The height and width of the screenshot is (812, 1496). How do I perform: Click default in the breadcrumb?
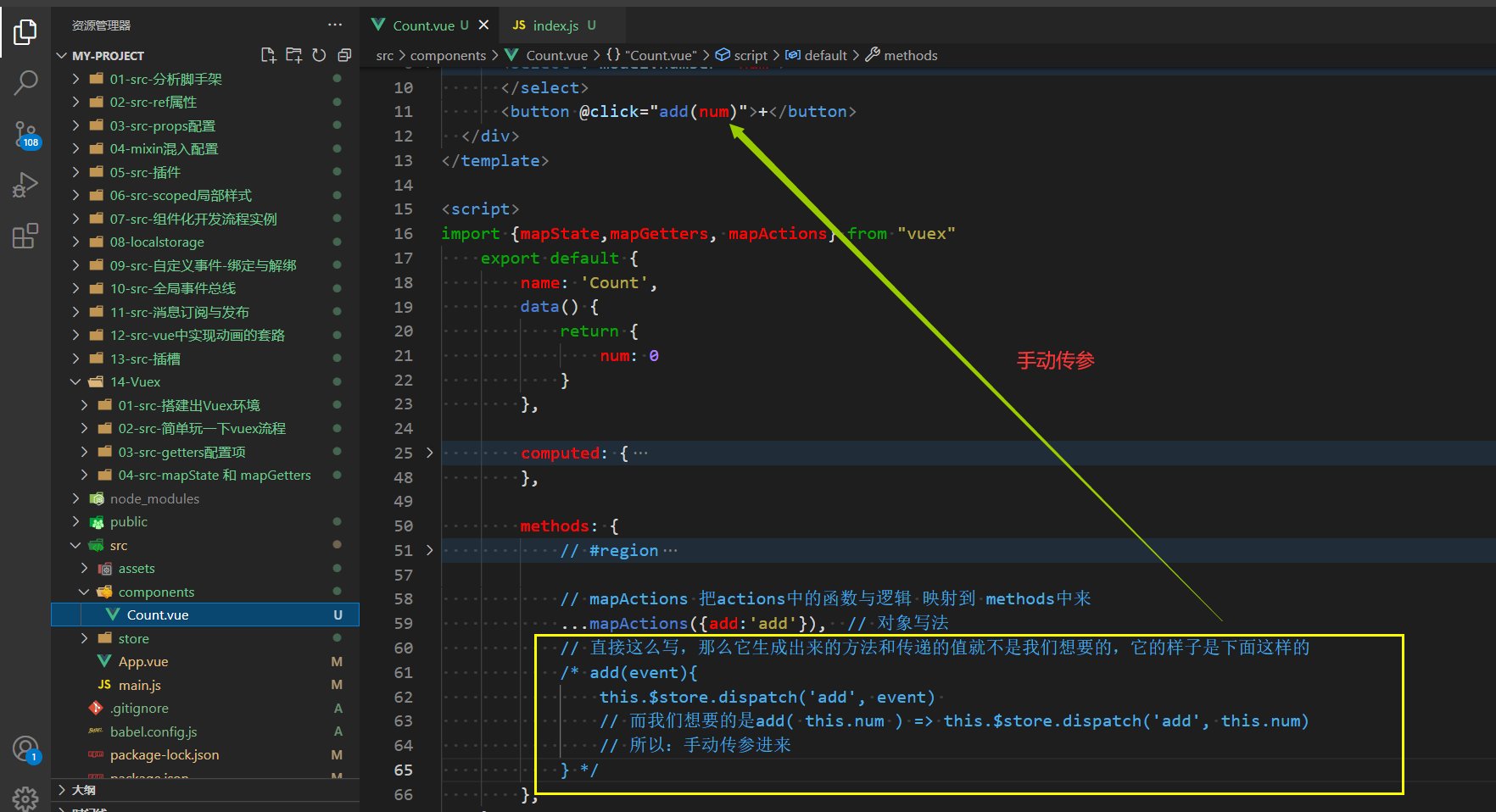(816, 55)
